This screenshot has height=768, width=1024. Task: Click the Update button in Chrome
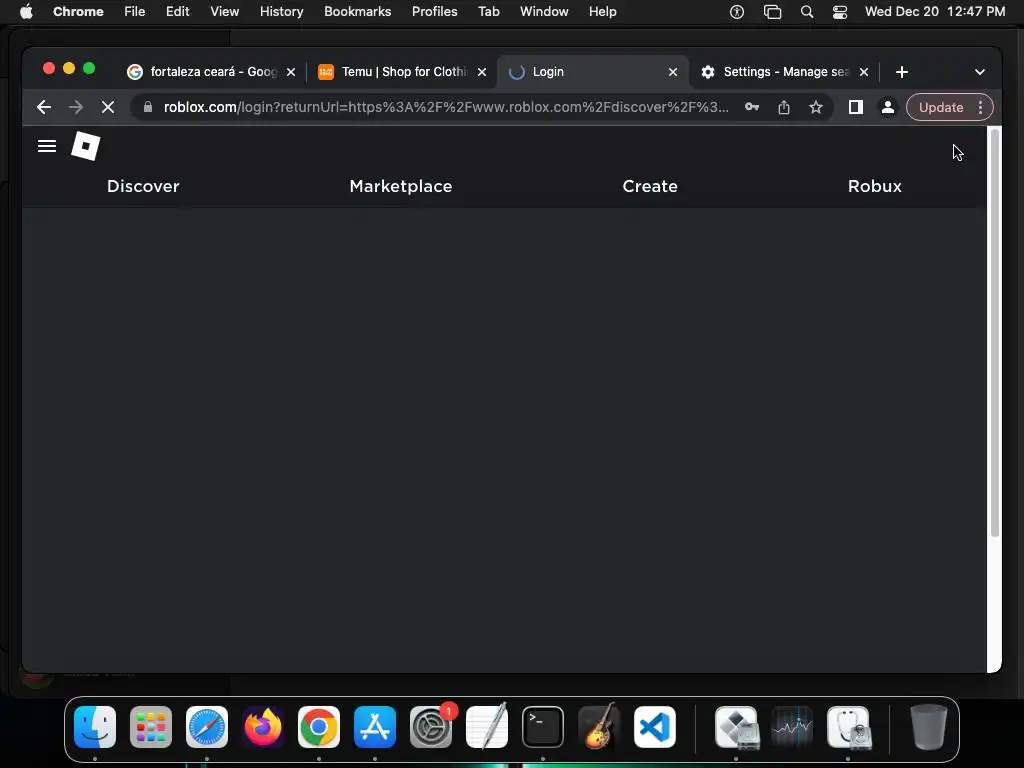coord(940,107)
